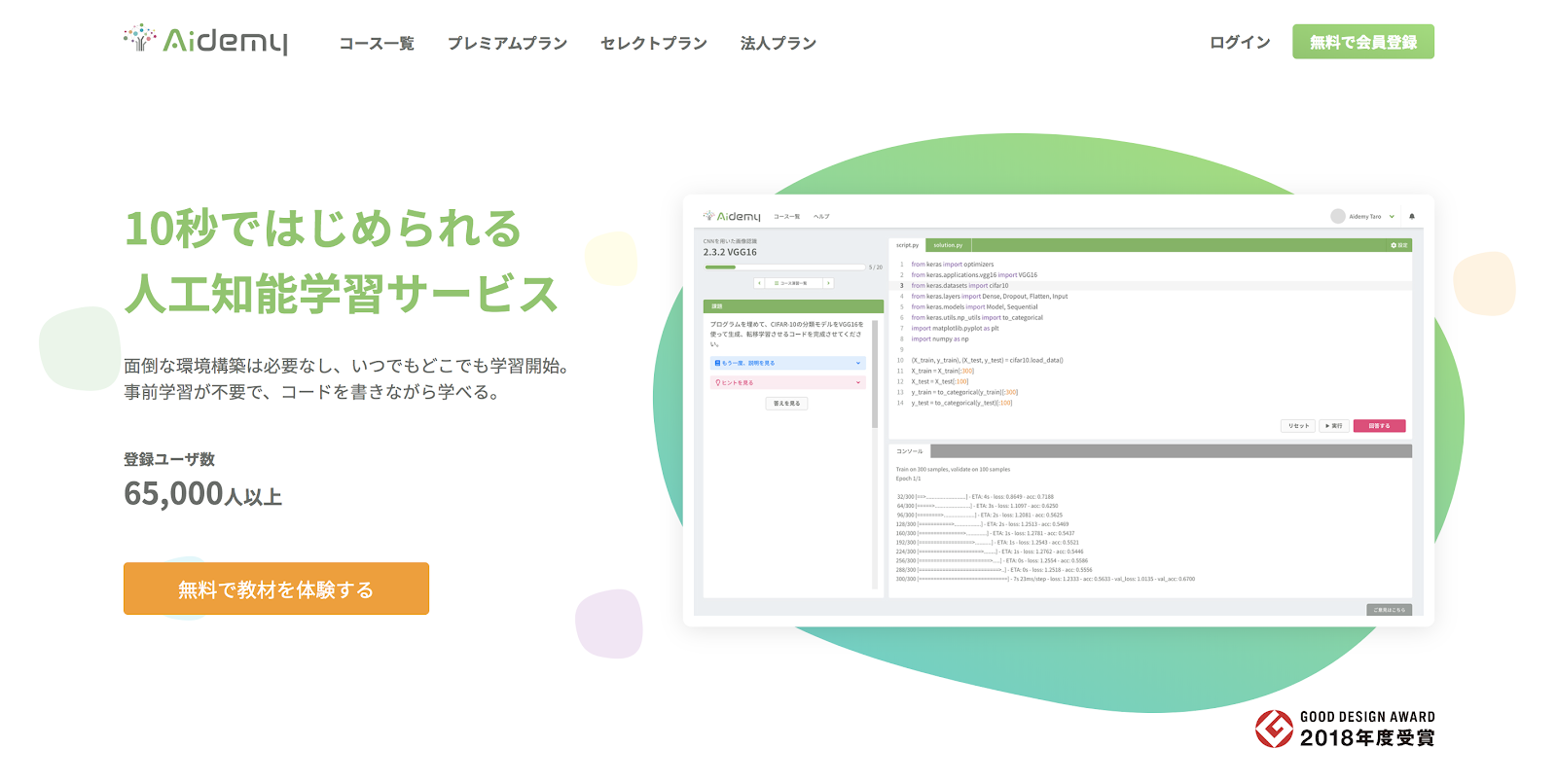The width and height of the screenshot is (1557, 784).
Task: Run the code with the ▶ 実行 button
Action: (x=1334, y=426)
